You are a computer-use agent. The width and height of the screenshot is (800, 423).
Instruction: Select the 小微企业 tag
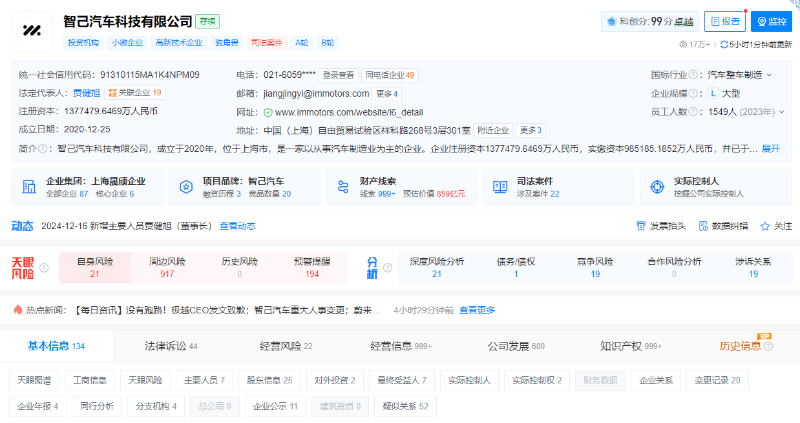(x=128, y=43)
